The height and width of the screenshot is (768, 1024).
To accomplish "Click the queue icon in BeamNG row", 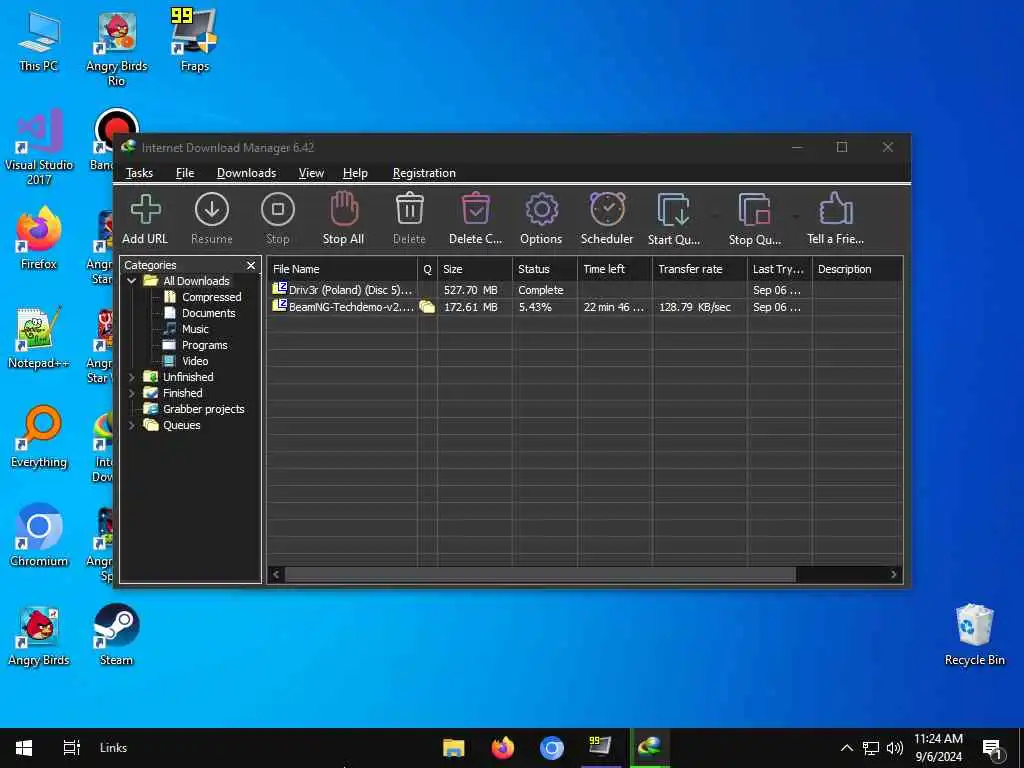I will tap(427, 307).
